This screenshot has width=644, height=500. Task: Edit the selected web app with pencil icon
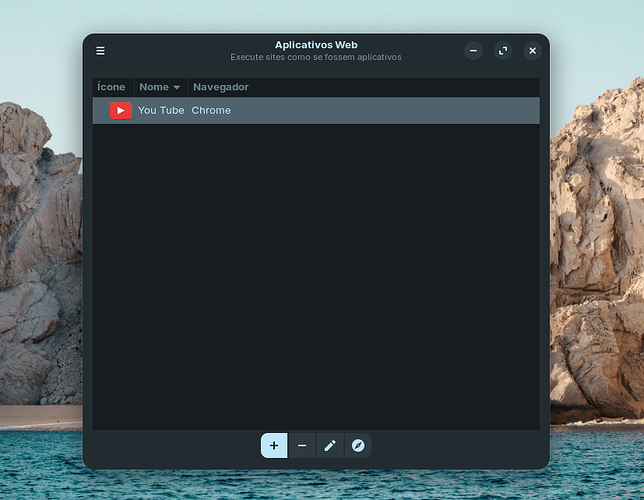pos(330,445)
